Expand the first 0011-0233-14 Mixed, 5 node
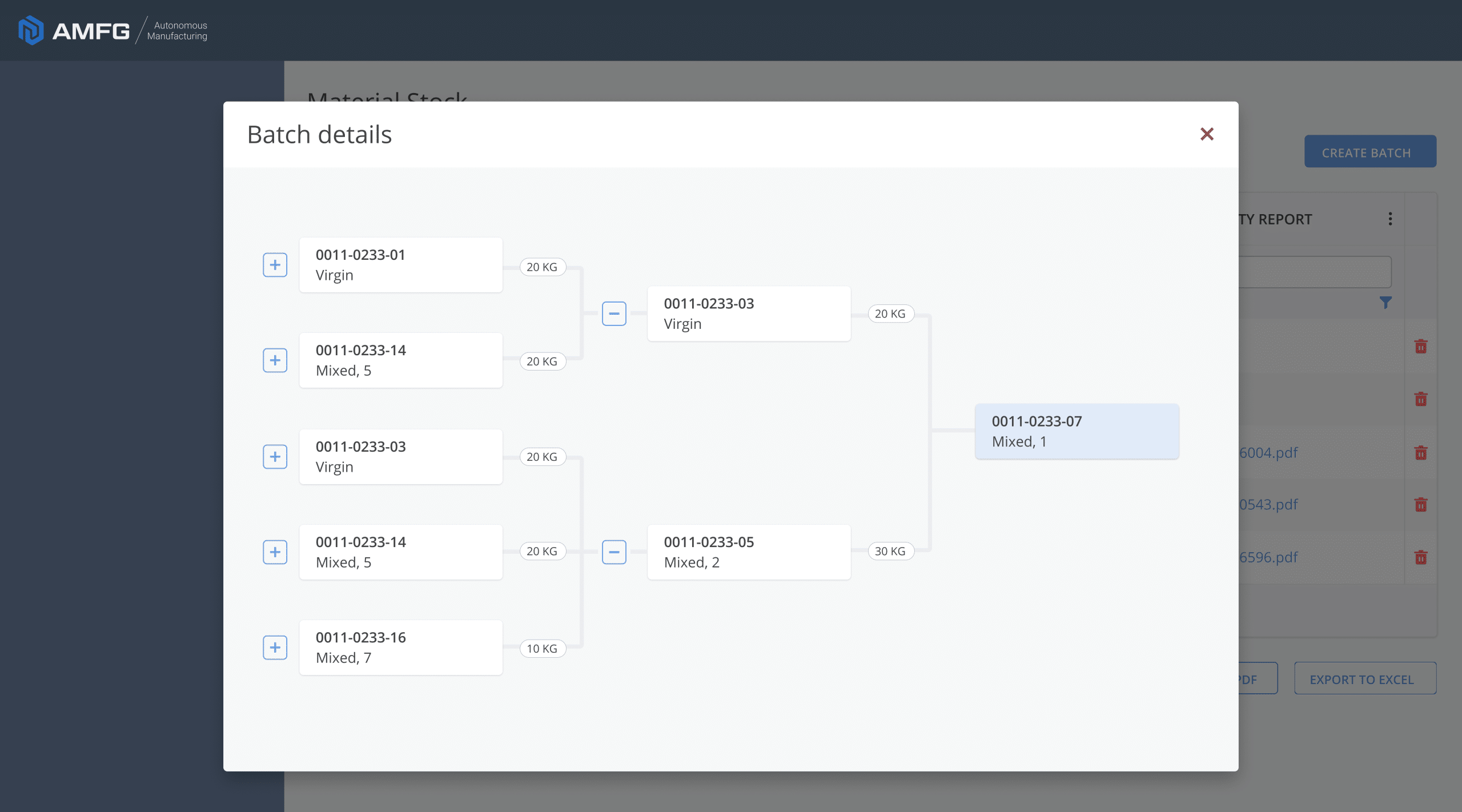 (275, 360)
